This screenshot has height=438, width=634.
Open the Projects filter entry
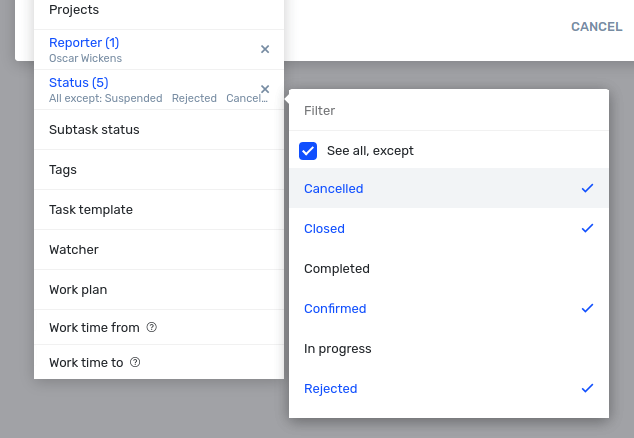point(159,12)
